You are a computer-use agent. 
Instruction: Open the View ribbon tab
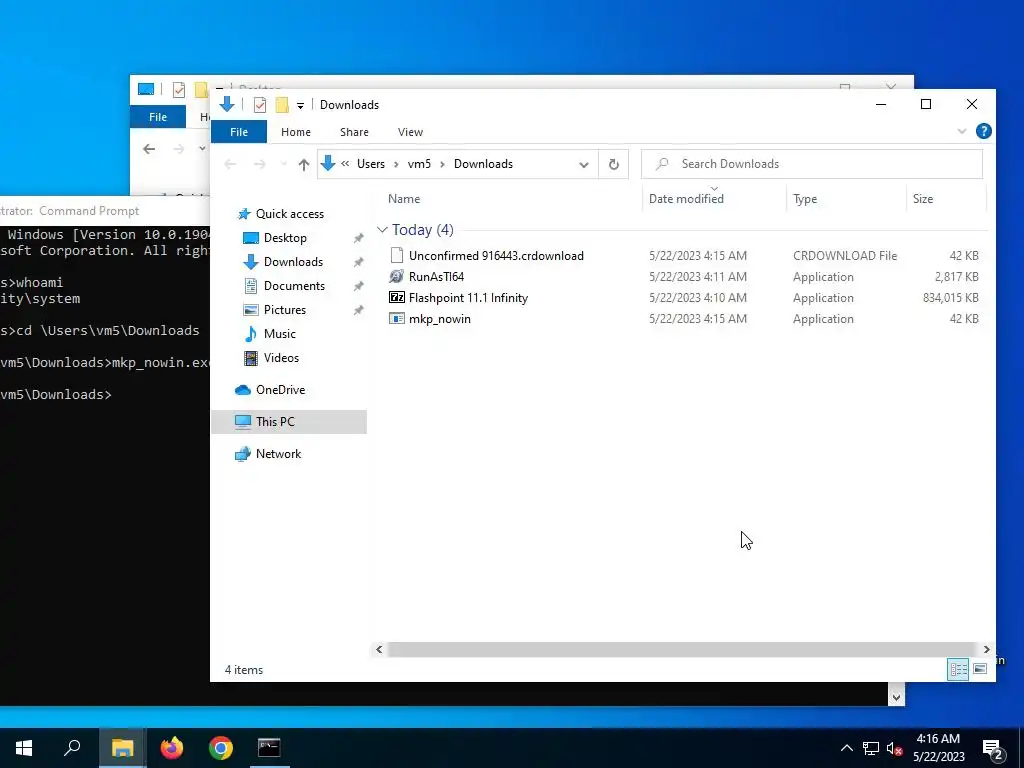click(410, 132)
